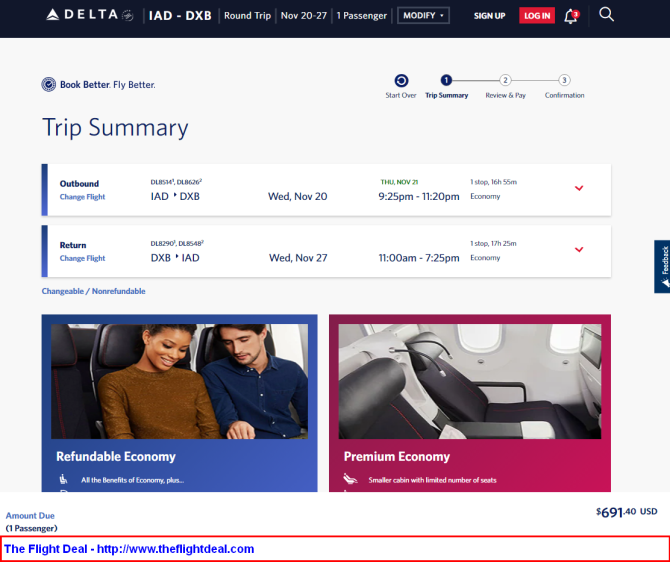Click the 1 stop, 16h 55m text
The width and height of the screenshot is (670, 562).
click(x=494, y=182)
